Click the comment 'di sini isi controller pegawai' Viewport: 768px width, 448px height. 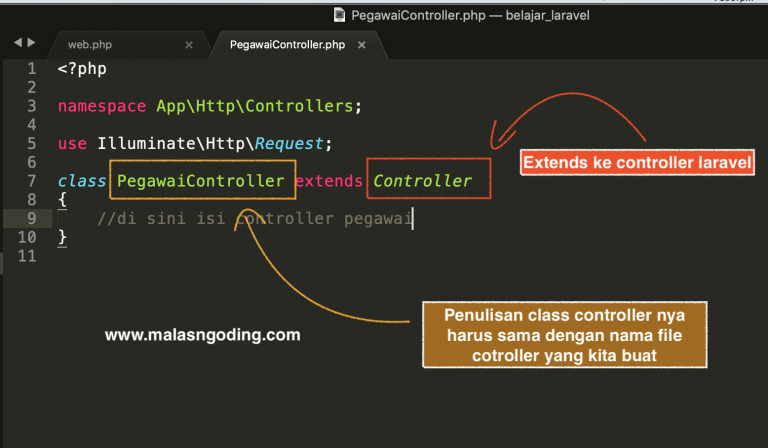tap(255, 218)
